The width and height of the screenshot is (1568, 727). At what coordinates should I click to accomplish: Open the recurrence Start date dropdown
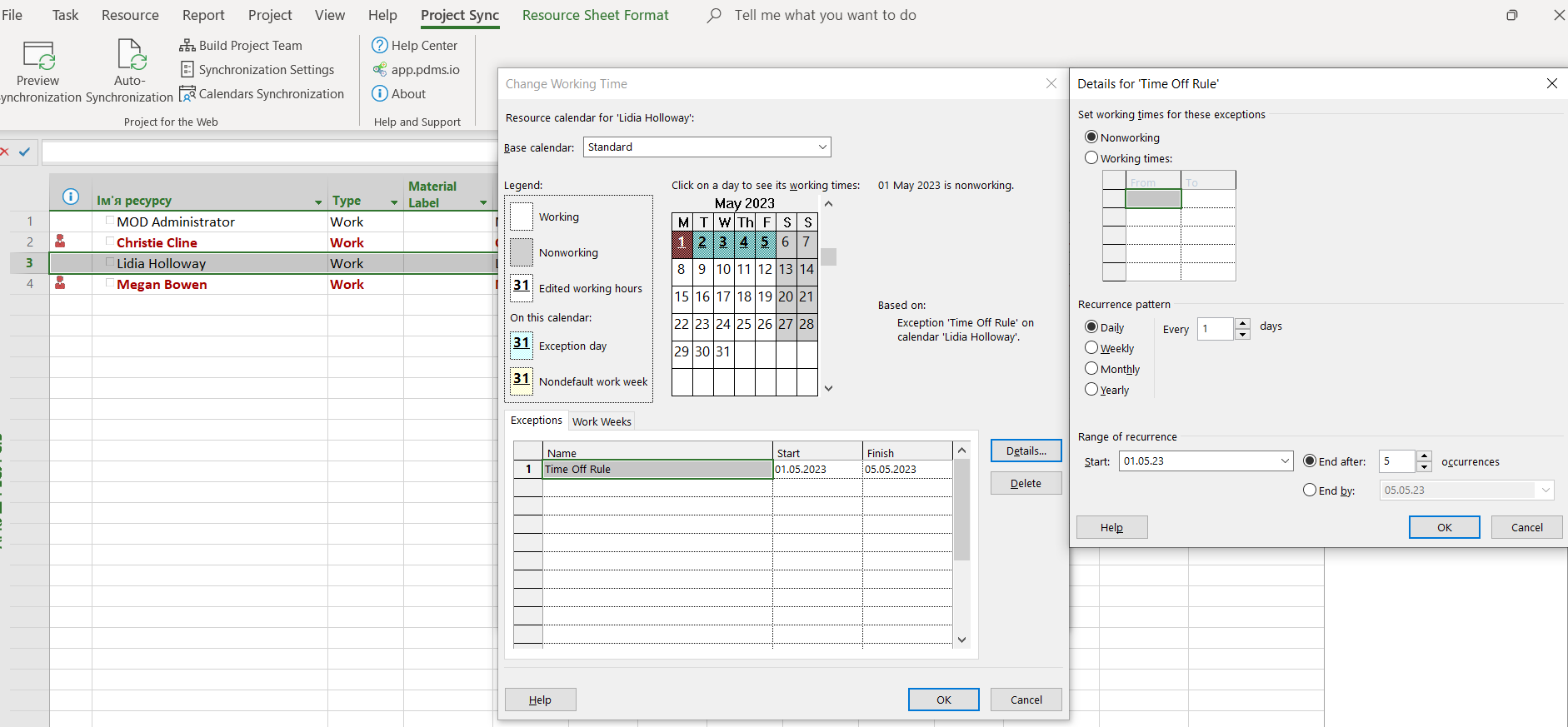(x=1284, y=461)
